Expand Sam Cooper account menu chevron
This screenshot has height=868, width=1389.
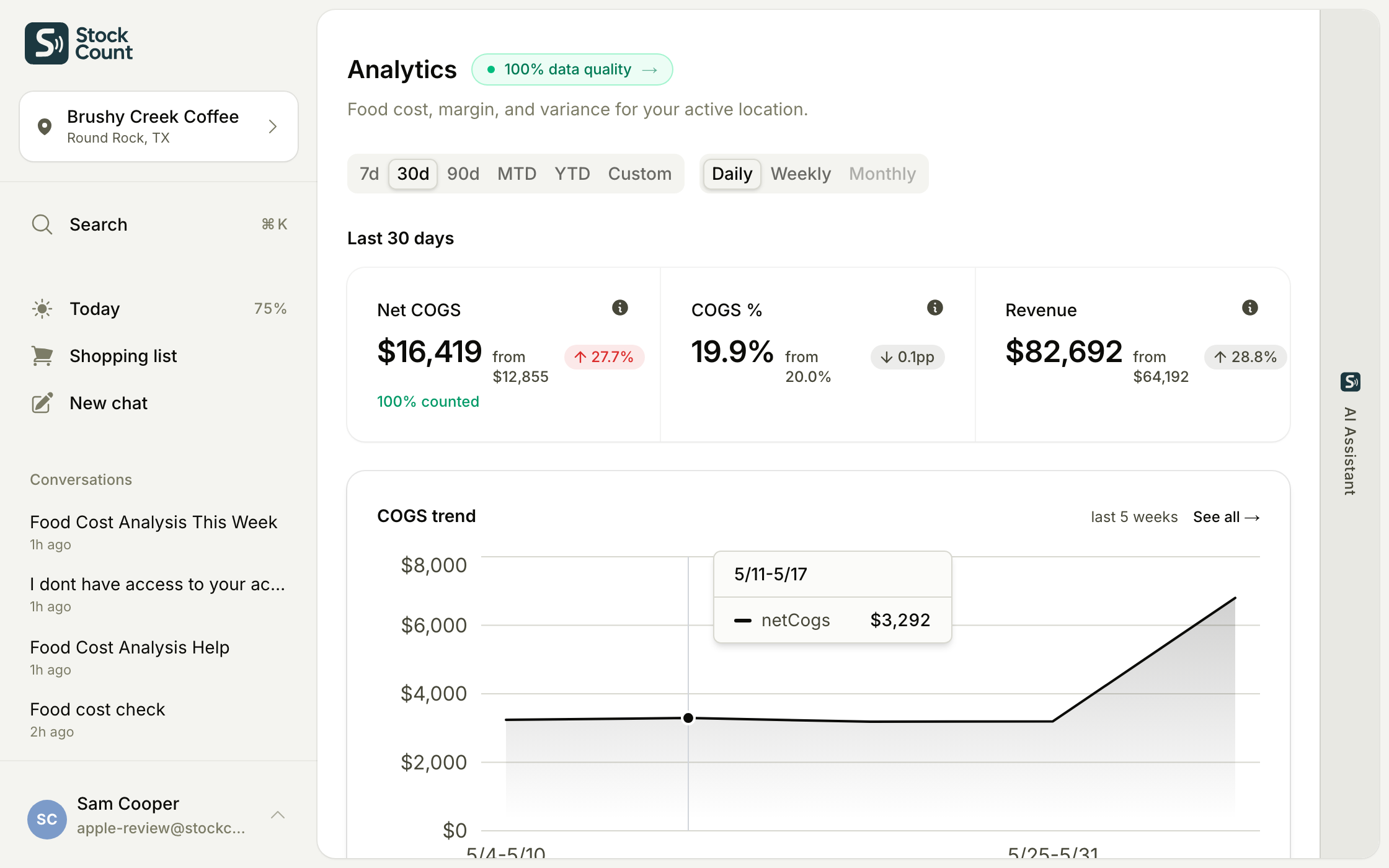pos(278,815)
